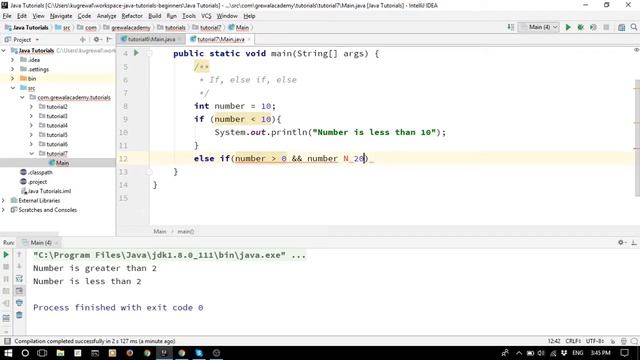
Task: Click Main class in navigation breadcrumb
Action: [x=242, y=28]
